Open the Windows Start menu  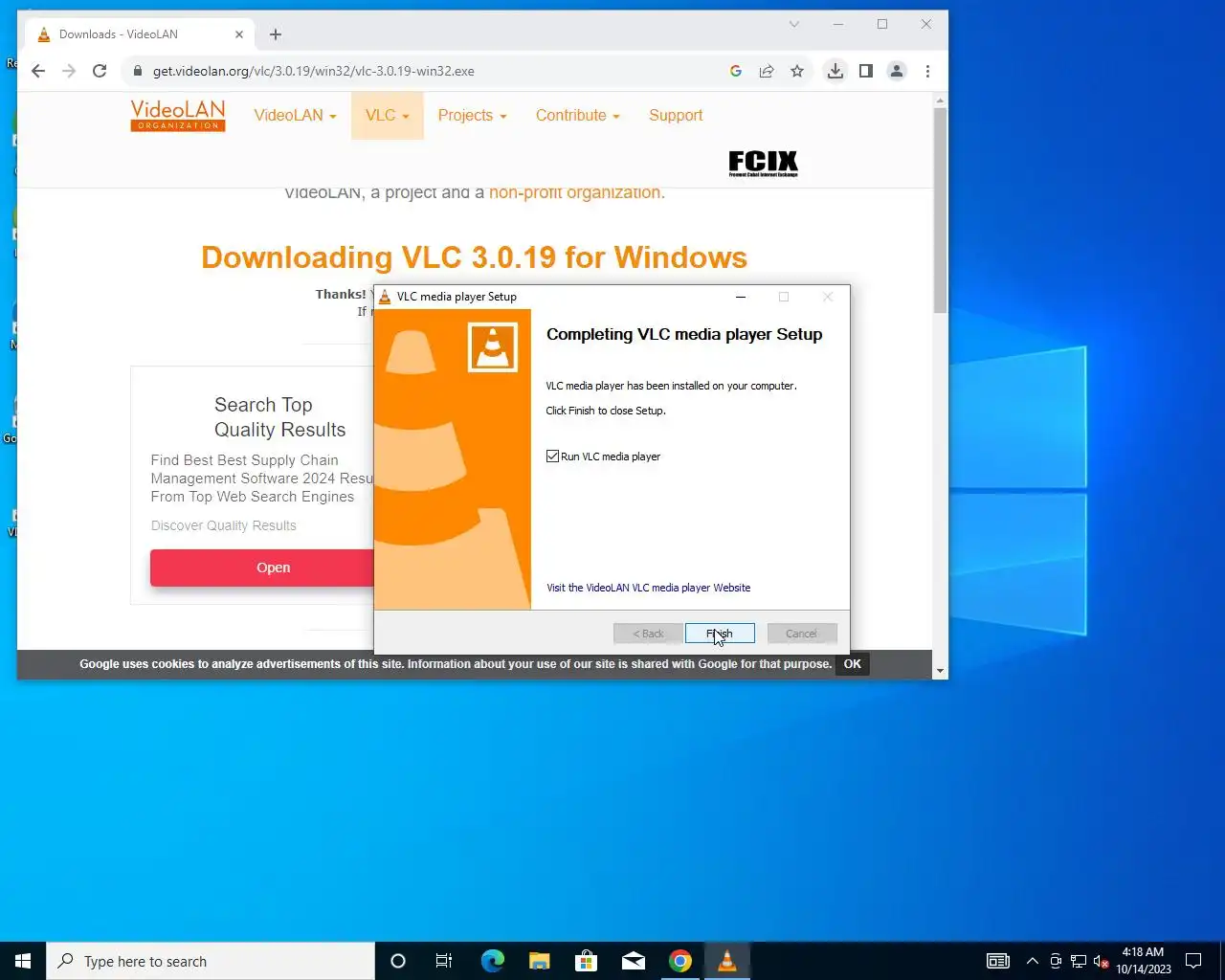click(23, 961)
